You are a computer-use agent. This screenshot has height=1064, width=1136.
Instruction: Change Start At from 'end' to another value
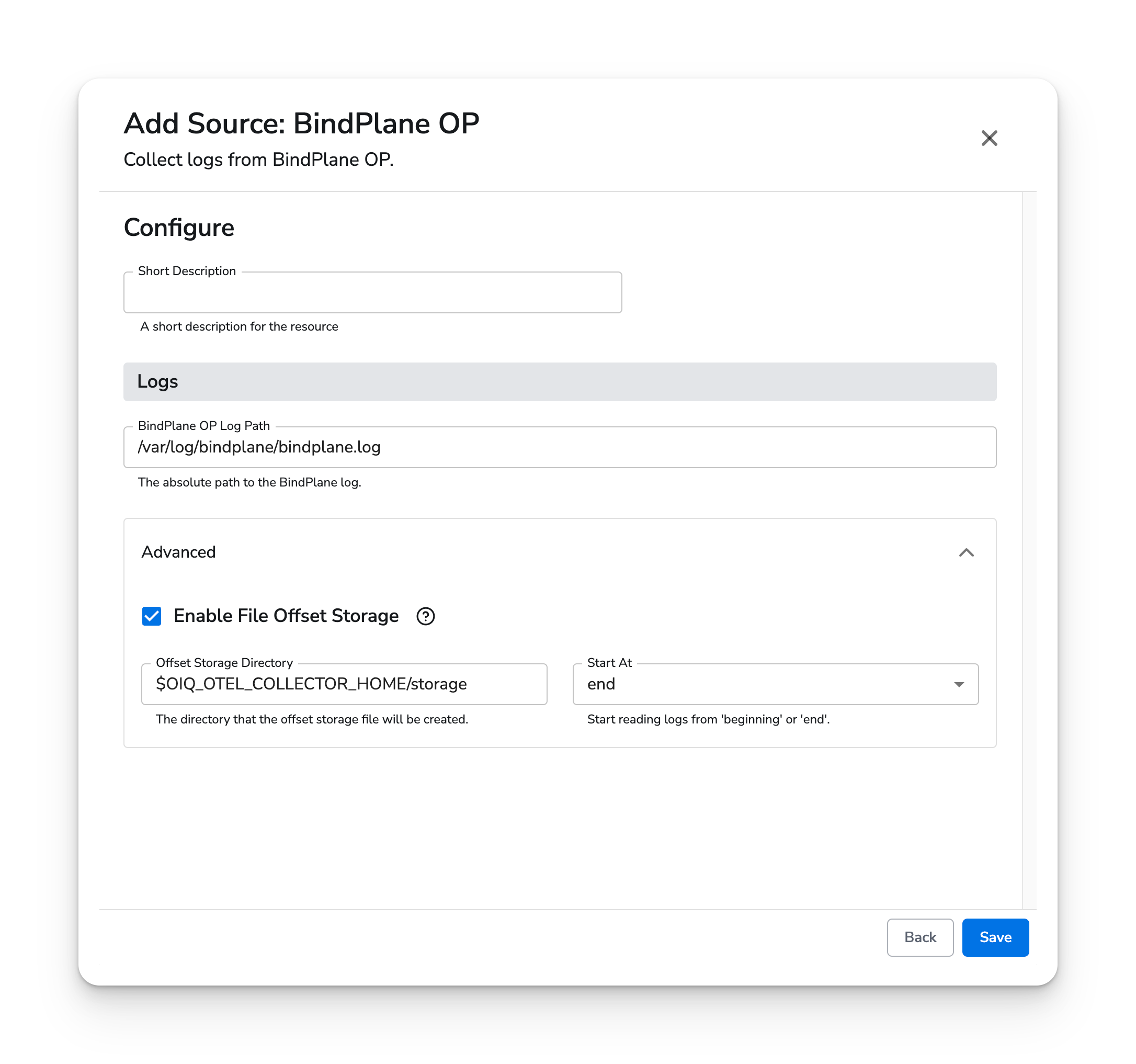point(774,684)
